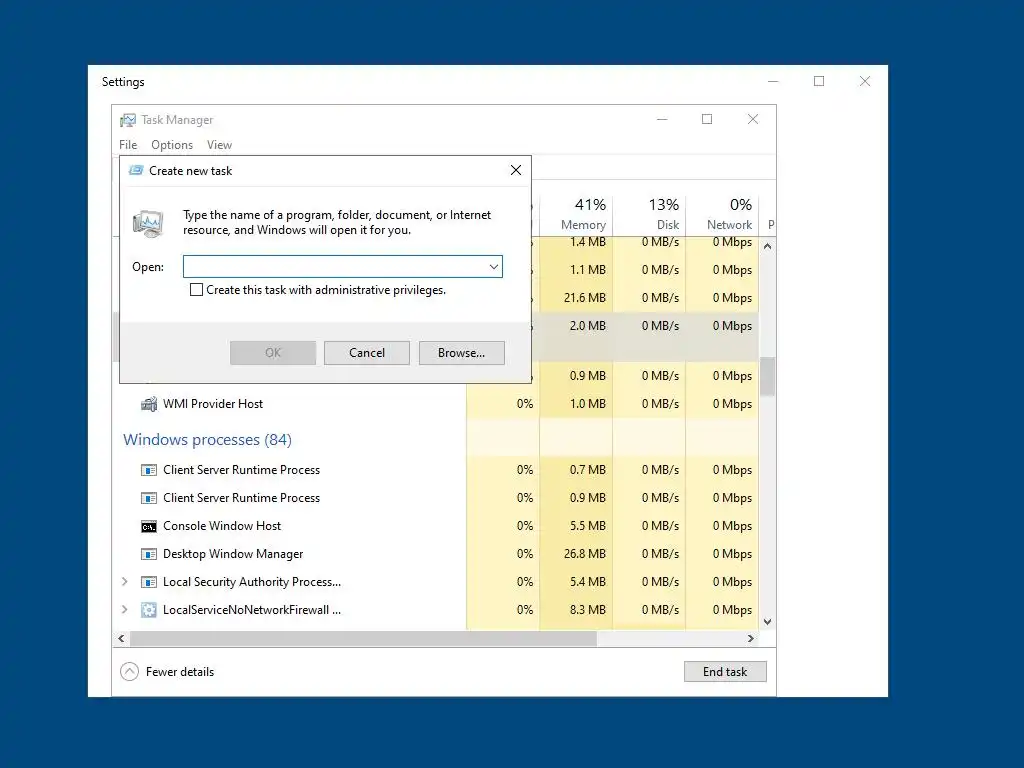1024x768 pixels.
Task: Click the LocalServiceNoNetworkFirewall gear icon
Action: pos(149,610)
